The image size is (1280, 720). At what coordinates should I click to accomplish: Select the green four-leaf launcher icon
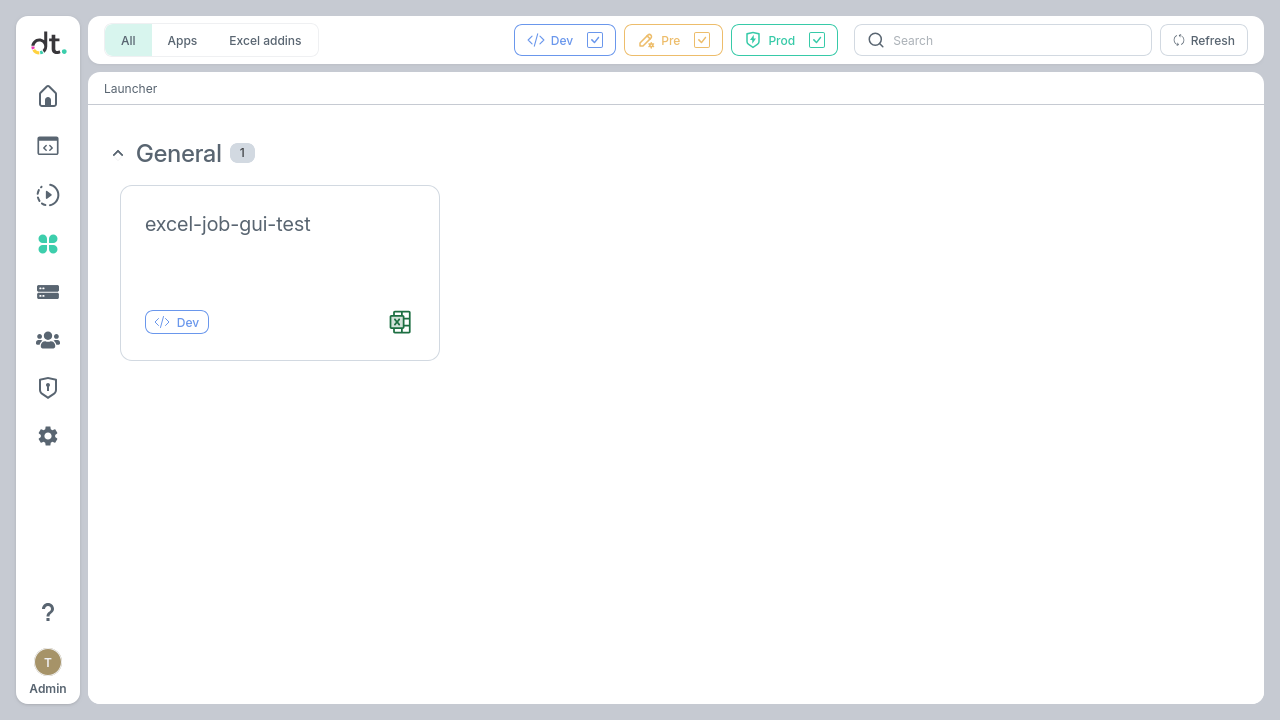pyautogui.click(x=48, y=244)
